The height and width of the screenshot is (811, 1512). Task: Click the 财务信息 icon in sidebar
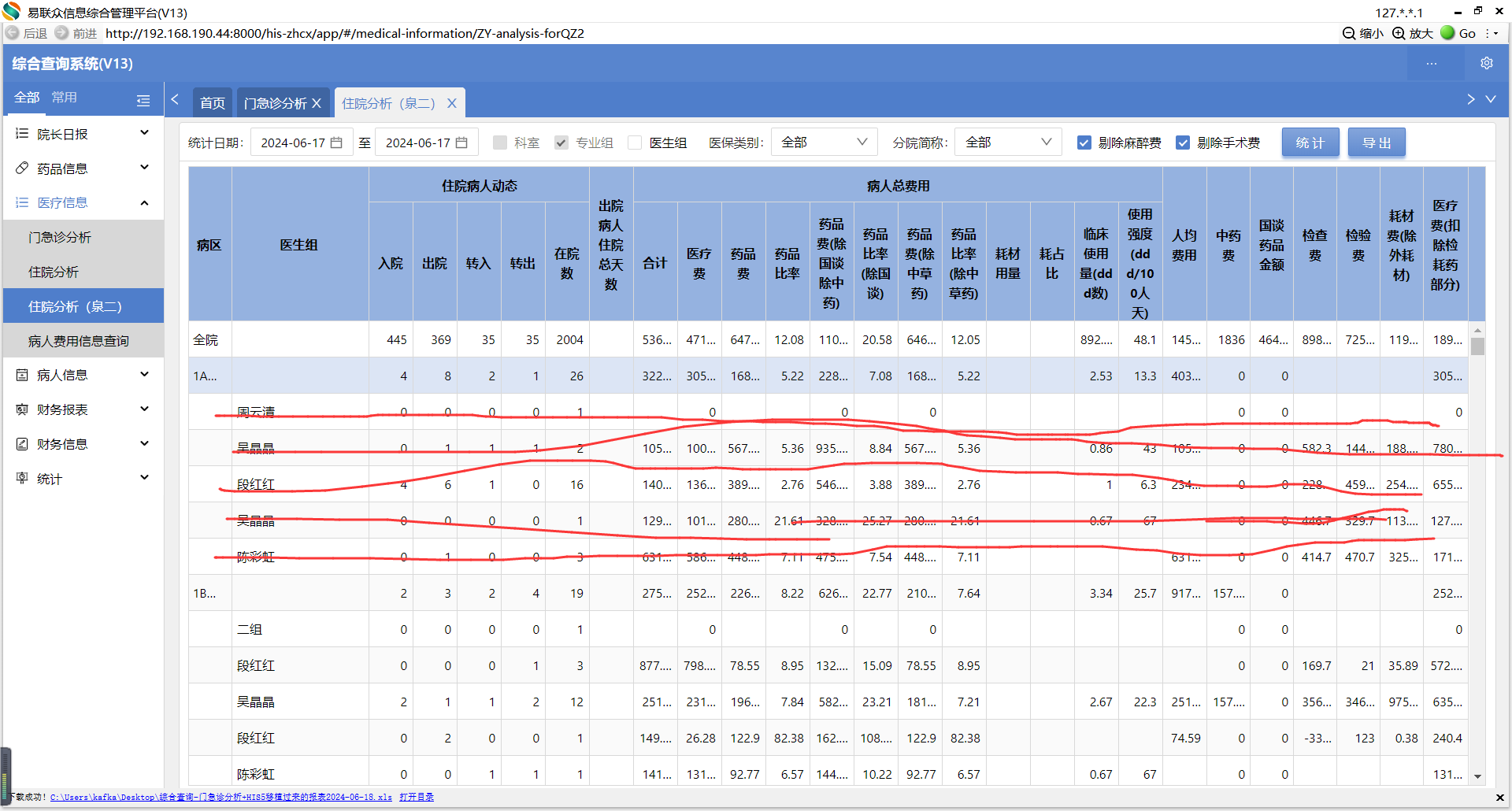[x=22, y=444]
